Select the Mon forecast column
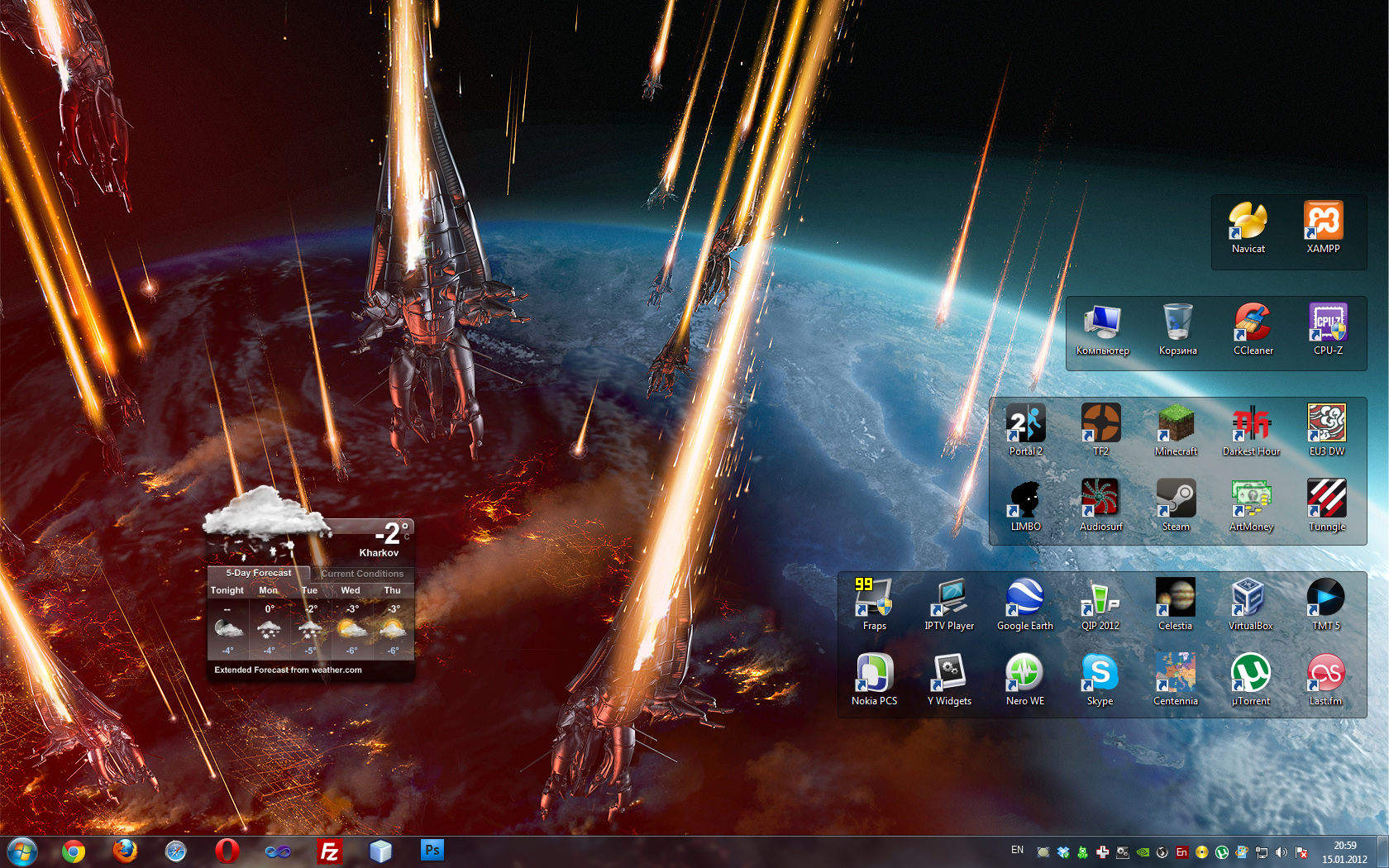1389x868 pixels. coord(269,621)
